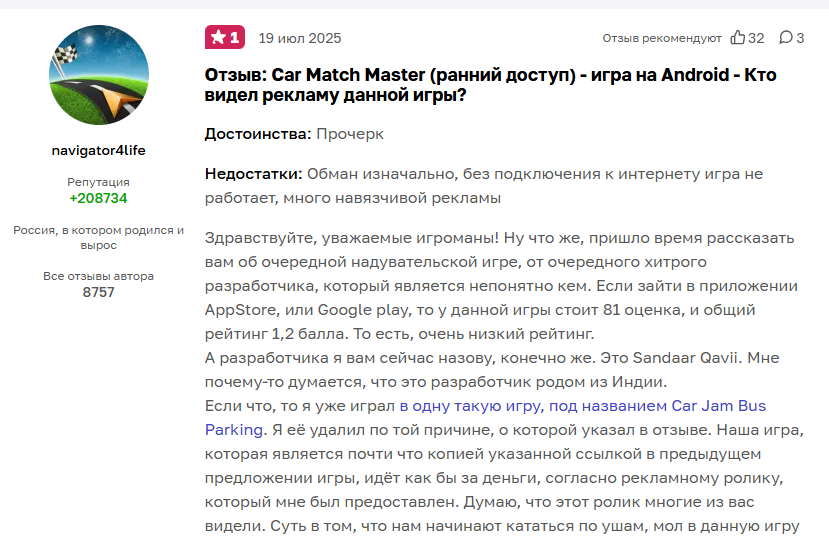The image size is (829, 539).
Task: Click the reputation value +208734
Action: point(98,198)
